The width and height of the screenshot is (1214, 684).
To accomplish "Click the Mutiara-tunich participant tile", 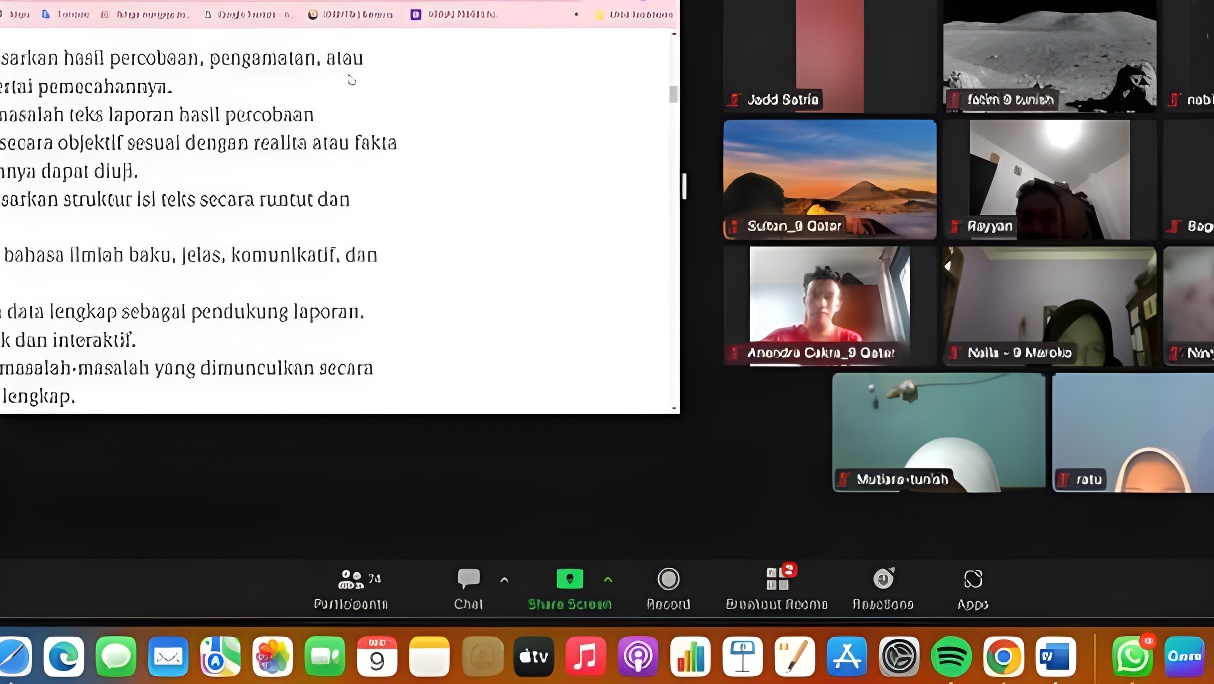I will (x=938, y=432).
